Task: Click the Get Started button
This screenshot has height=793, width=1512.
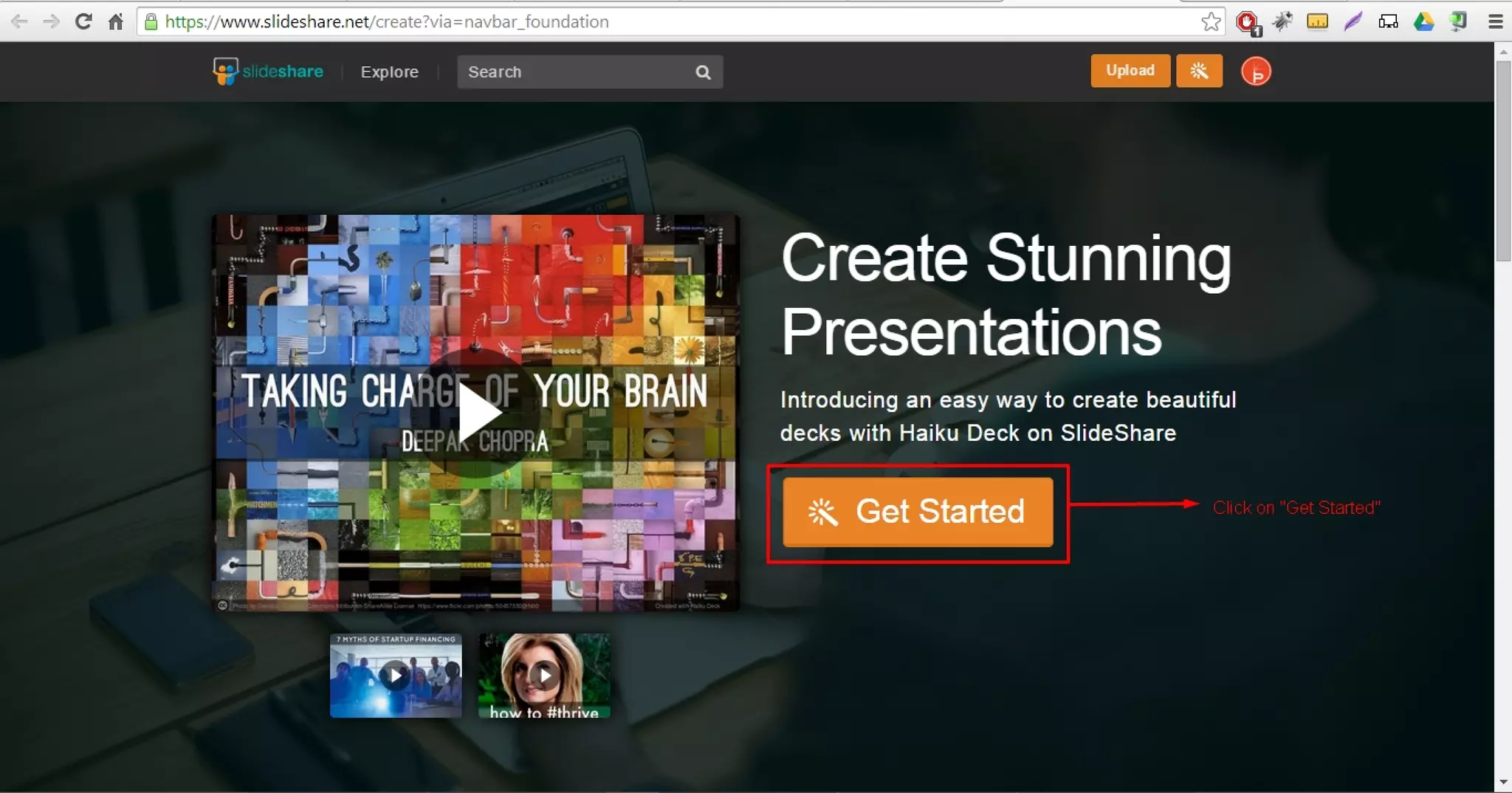Action: pos(918,512)
